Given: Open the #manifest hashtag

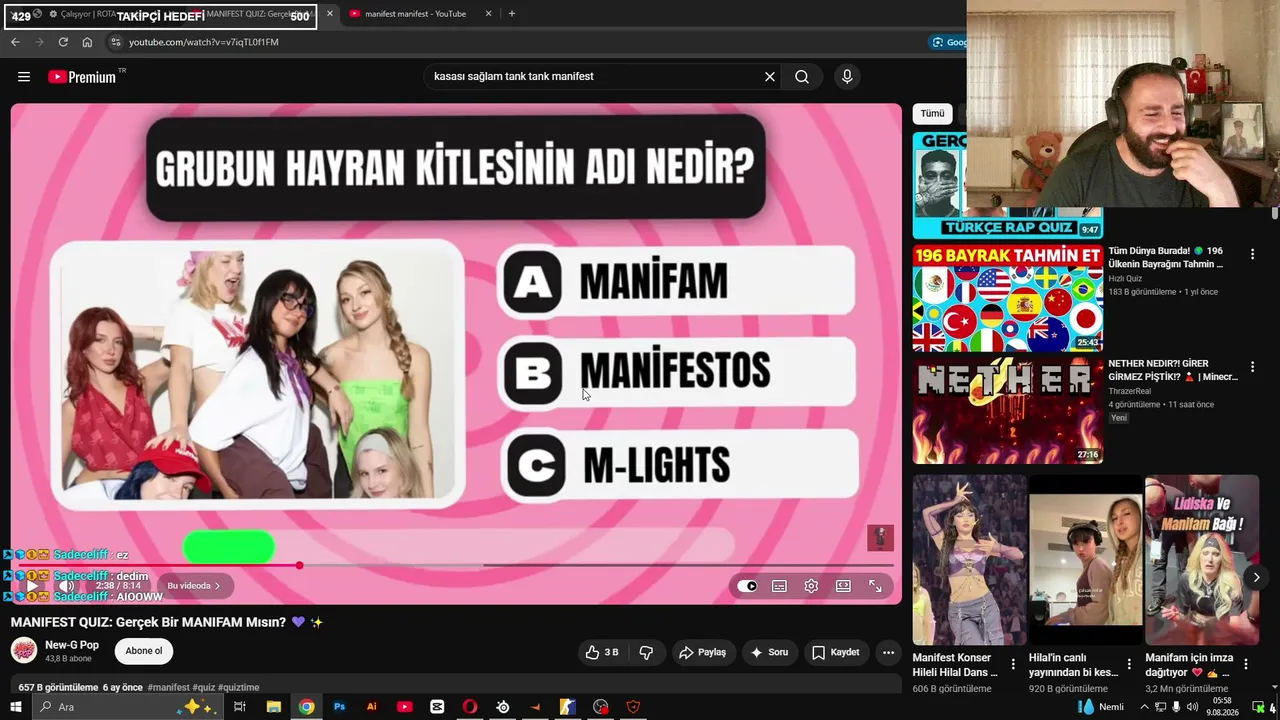Looking at the screenshot, I should coord(168,688).
